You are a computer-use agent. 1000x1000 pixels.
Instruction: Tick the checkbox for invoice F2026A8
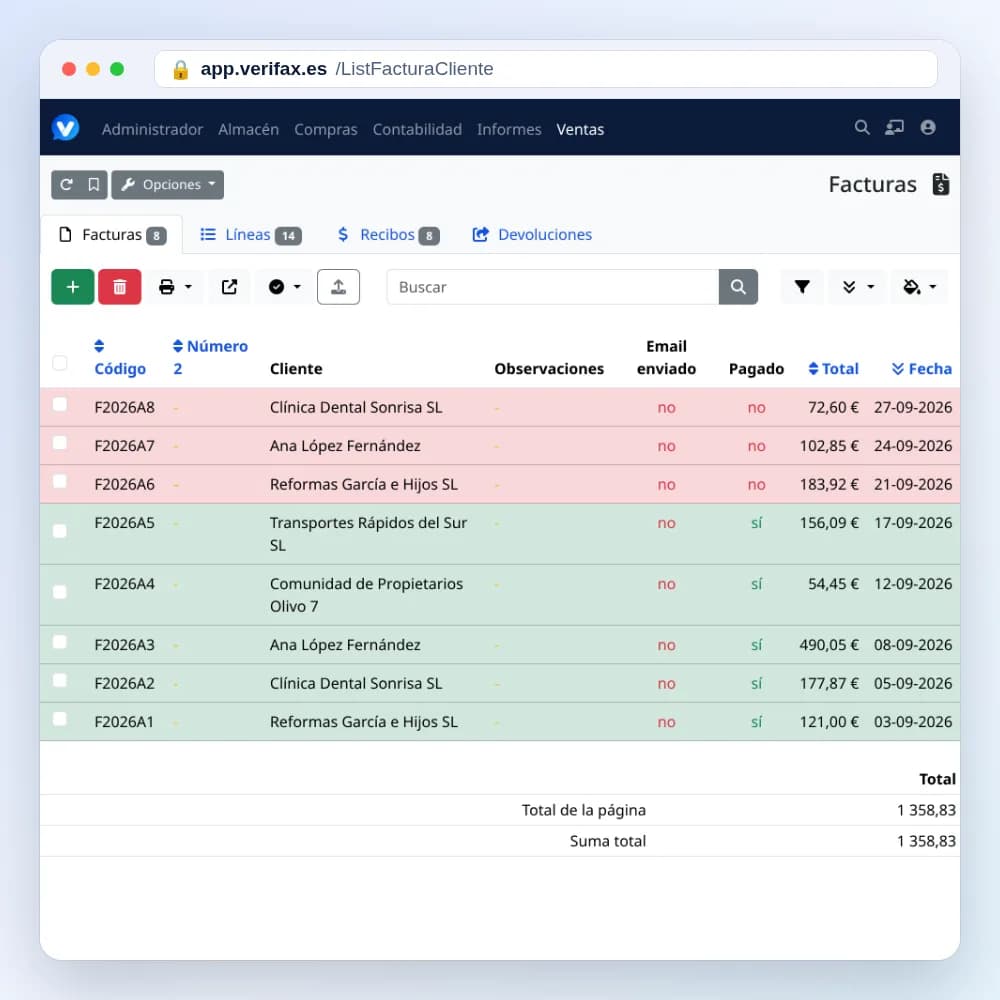60,404
